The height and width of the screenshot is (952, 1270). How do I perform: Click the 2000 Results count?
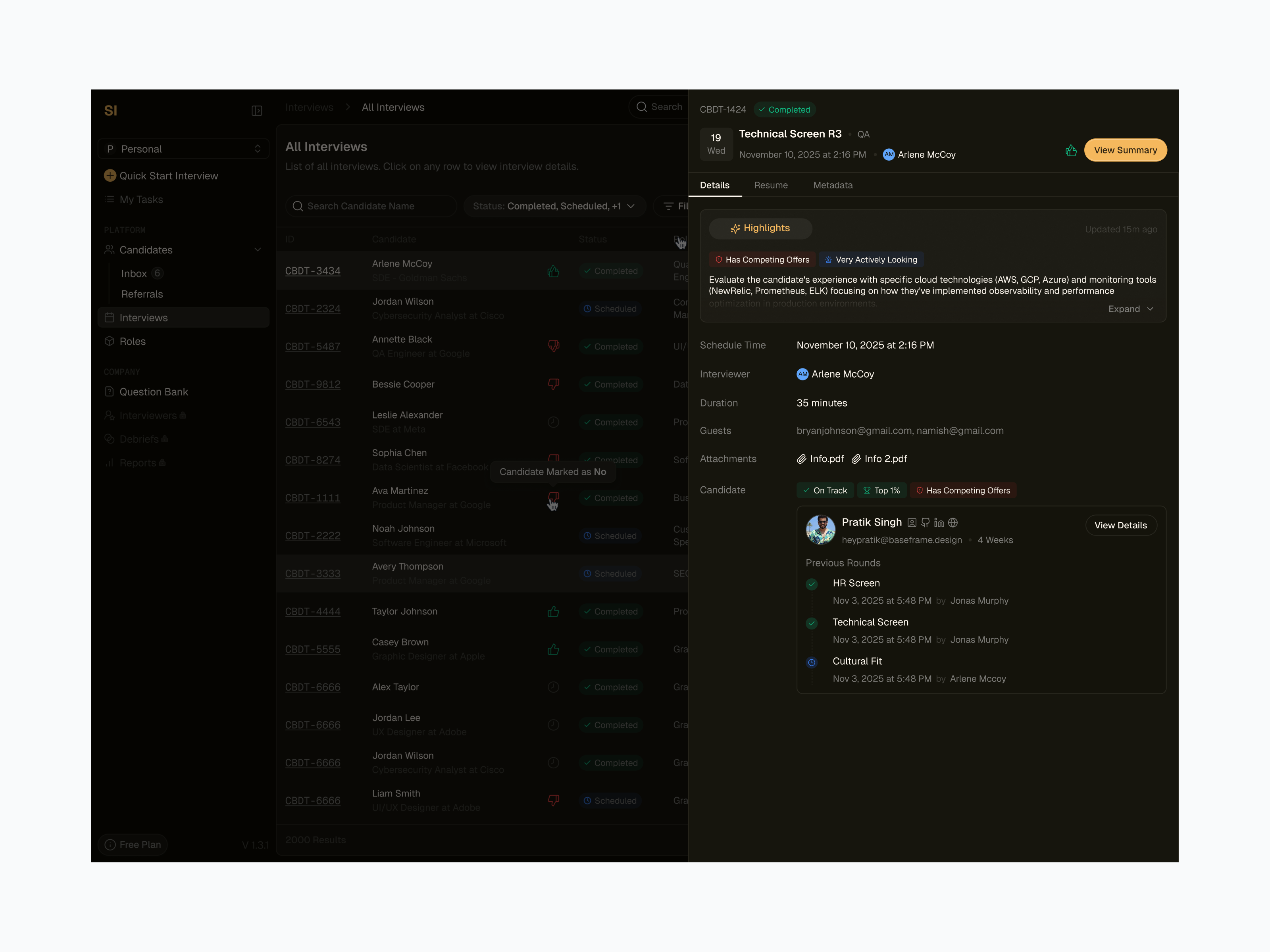pyautogui.click(x=316, y=840)
